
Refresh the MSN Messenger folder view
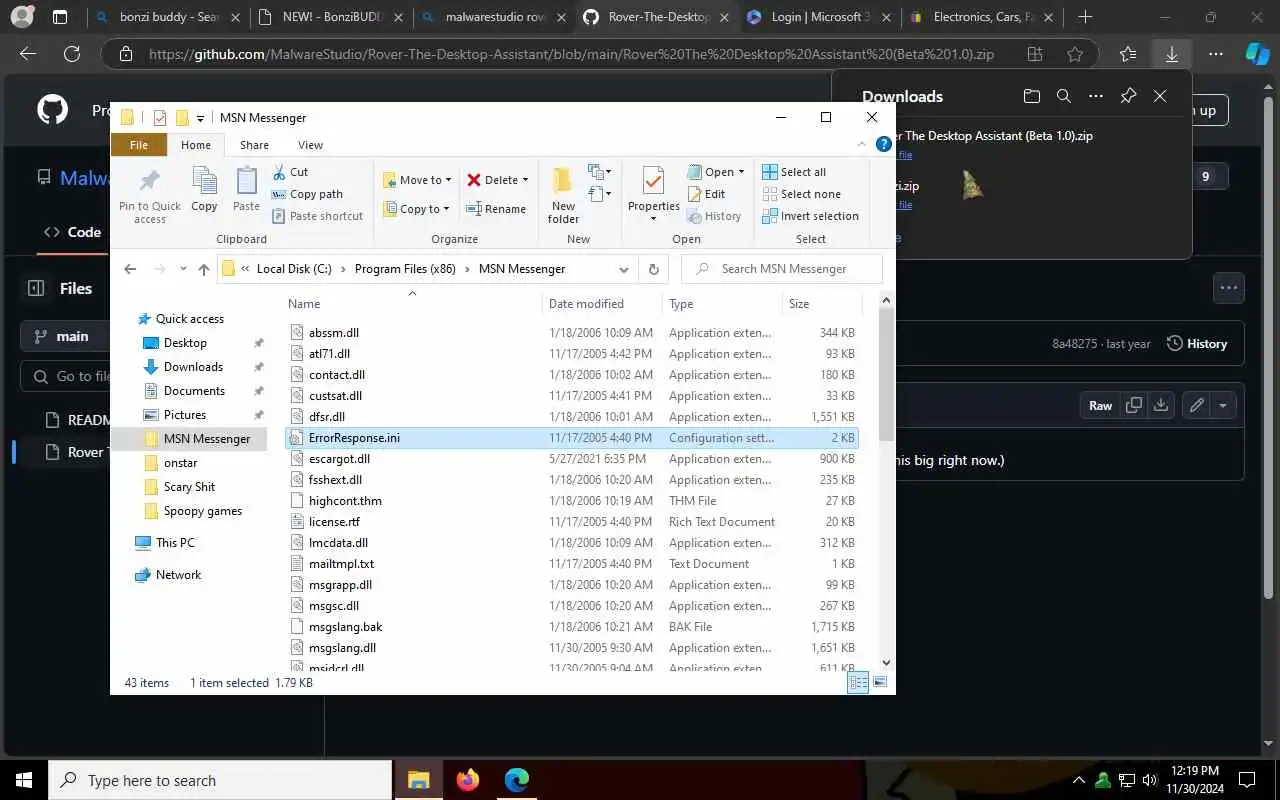[x=653, y=269]
